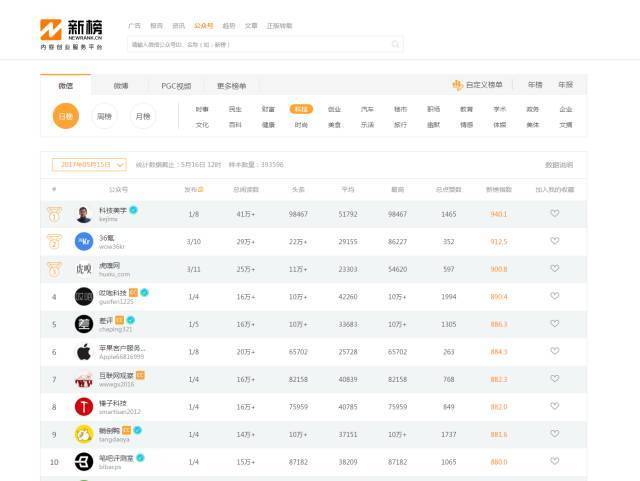Click the search magnifier icon

[396, 45]
